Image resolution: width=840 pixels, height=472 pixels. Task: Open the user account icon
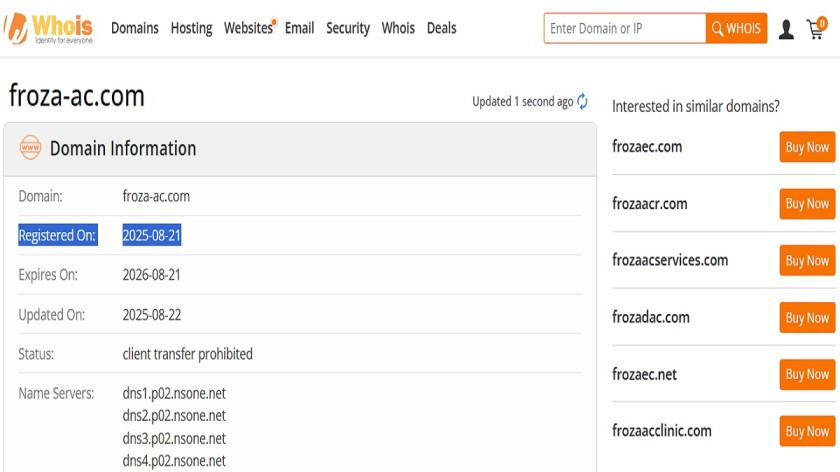click(786, 29)
